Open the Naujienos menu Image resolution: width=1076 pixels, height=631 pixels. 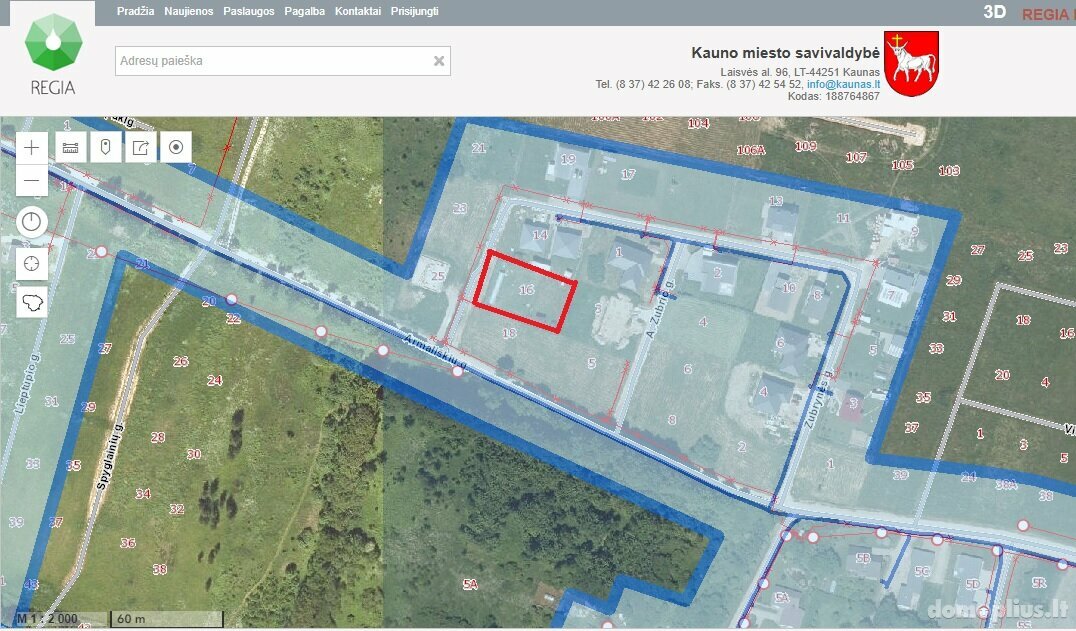189,12
